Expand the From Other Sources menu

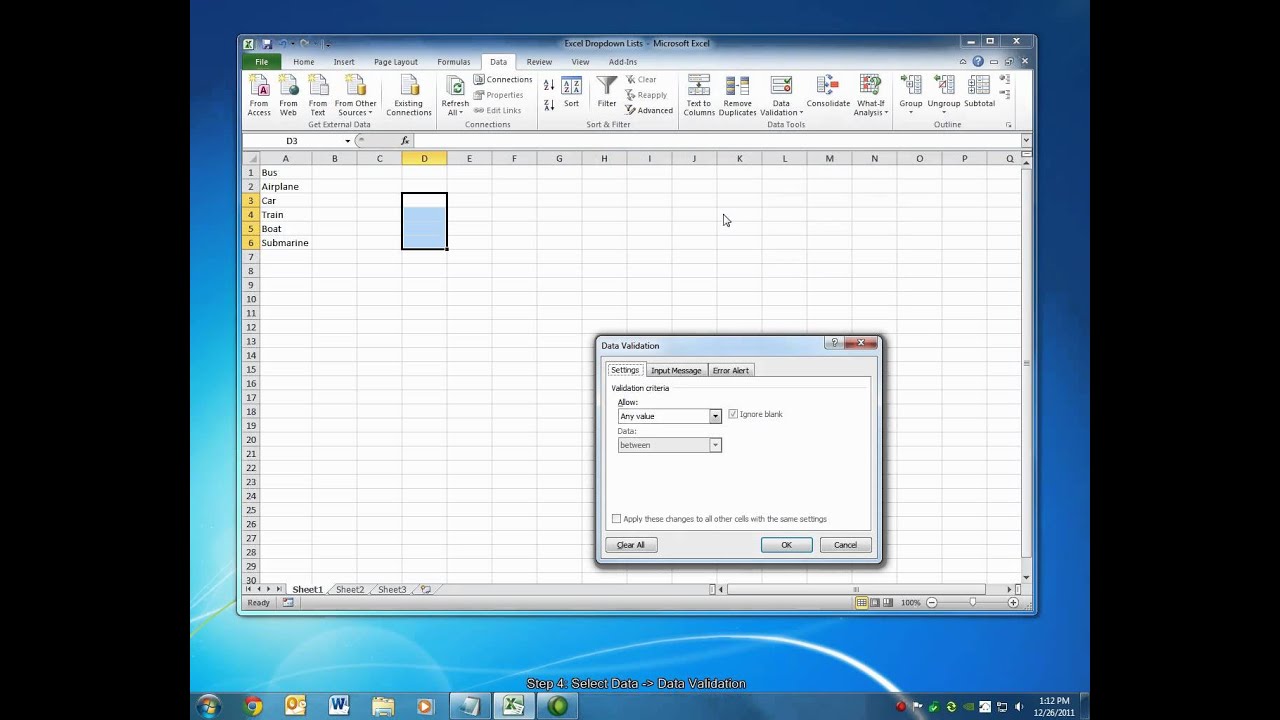click(x=355, y=96)
